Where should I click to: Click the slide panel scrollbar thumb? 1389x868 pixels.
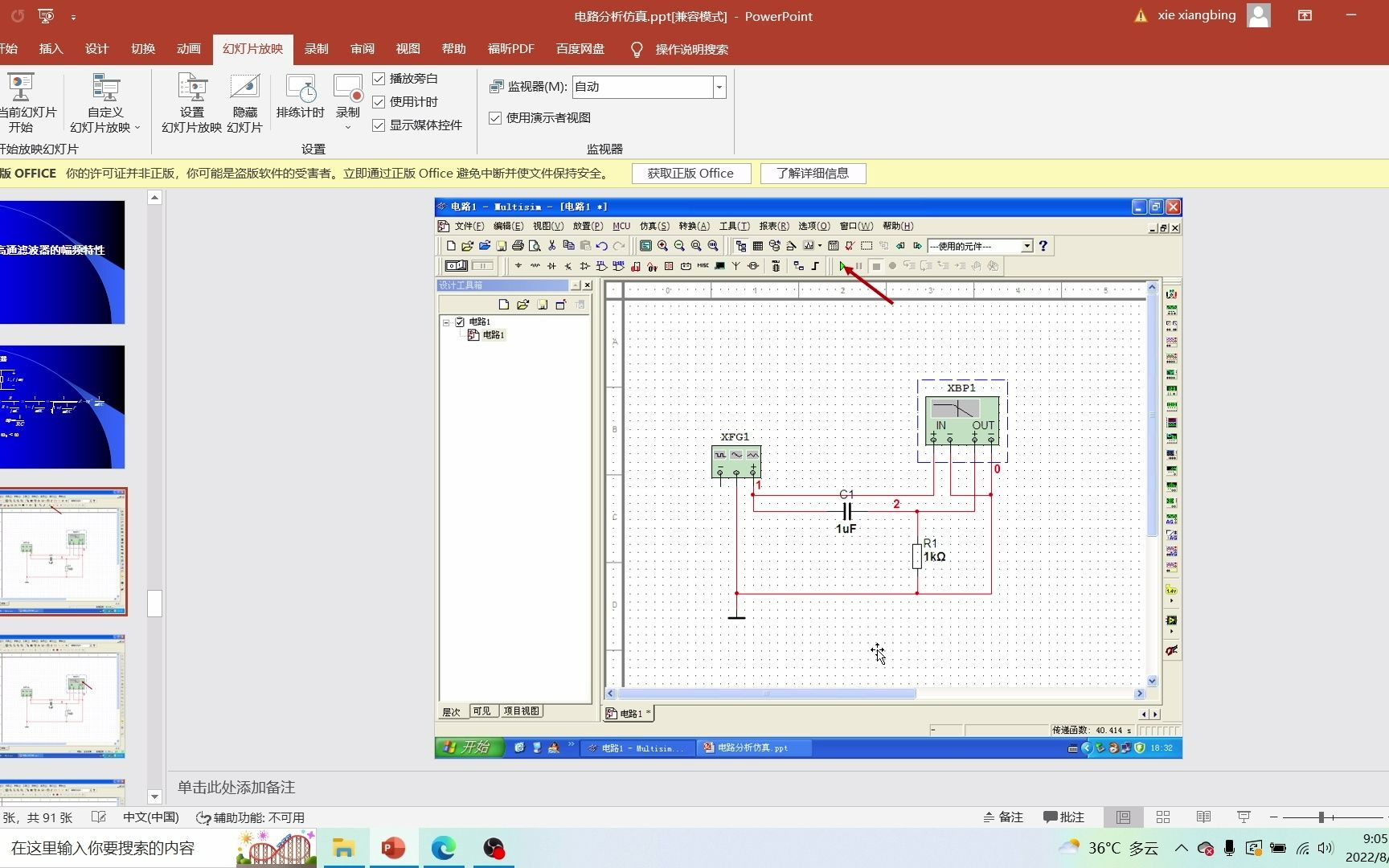pyautogui.click(x=155, y=604)
